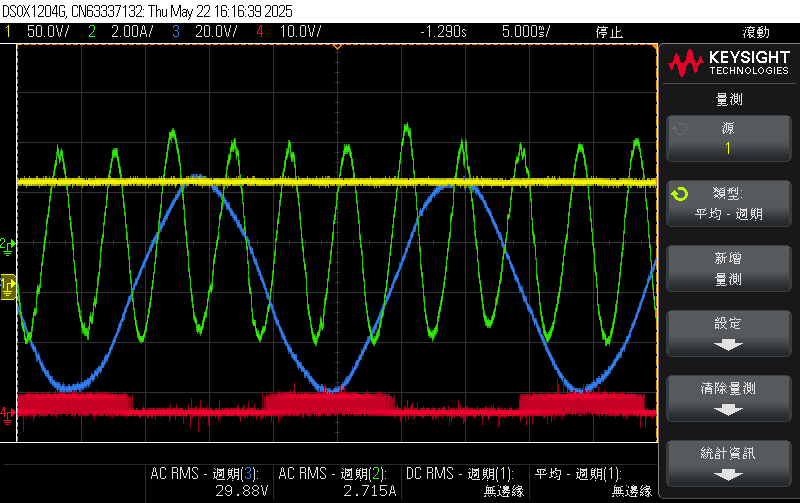This screenshot has height=503, width=800.
Task: Select the DC RMS 週期(1) measurement
Action: pyautogui.click(x=465, y=482)
